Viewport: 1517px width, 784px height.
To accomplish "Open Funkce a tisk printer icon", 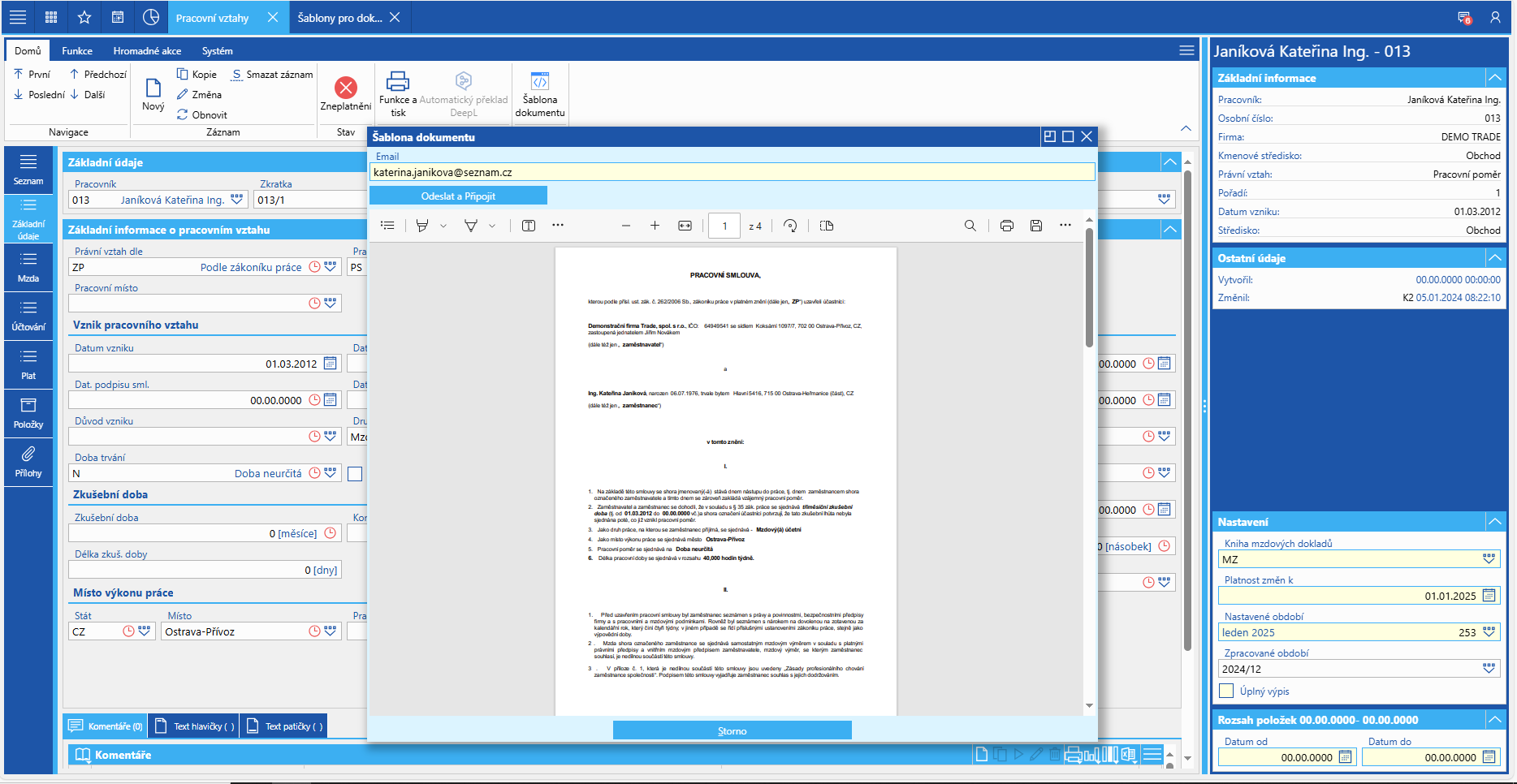I will pyautogui.click(x=397, y=81).
